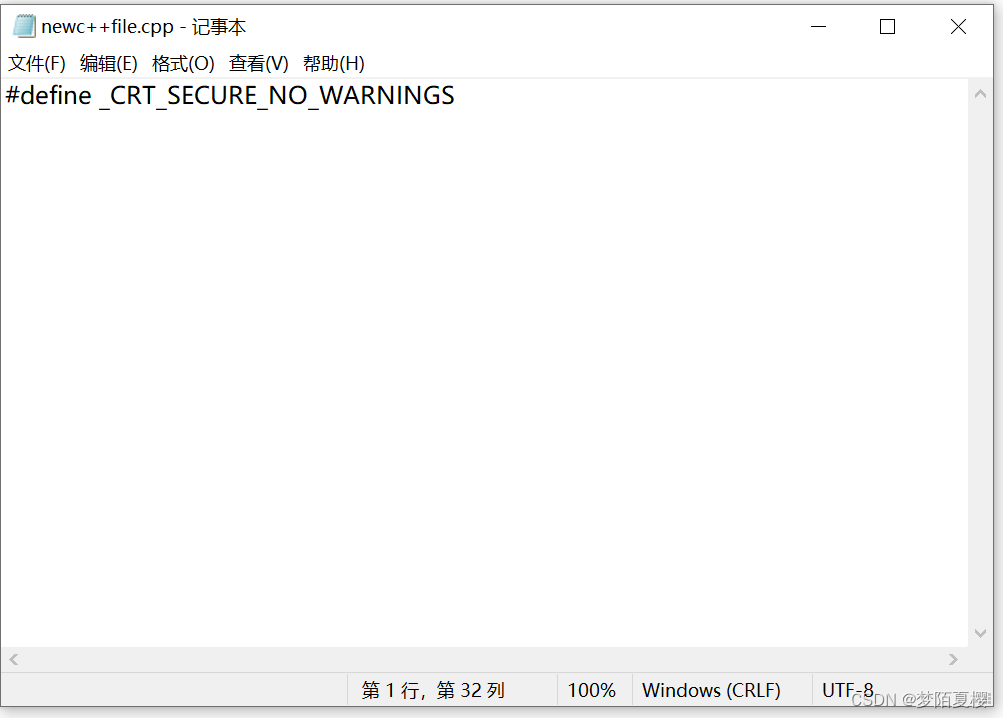The width and height of the screenshot is (1003, 718).
Task: Place cursor on the #define text line
Action: point(230,95)
